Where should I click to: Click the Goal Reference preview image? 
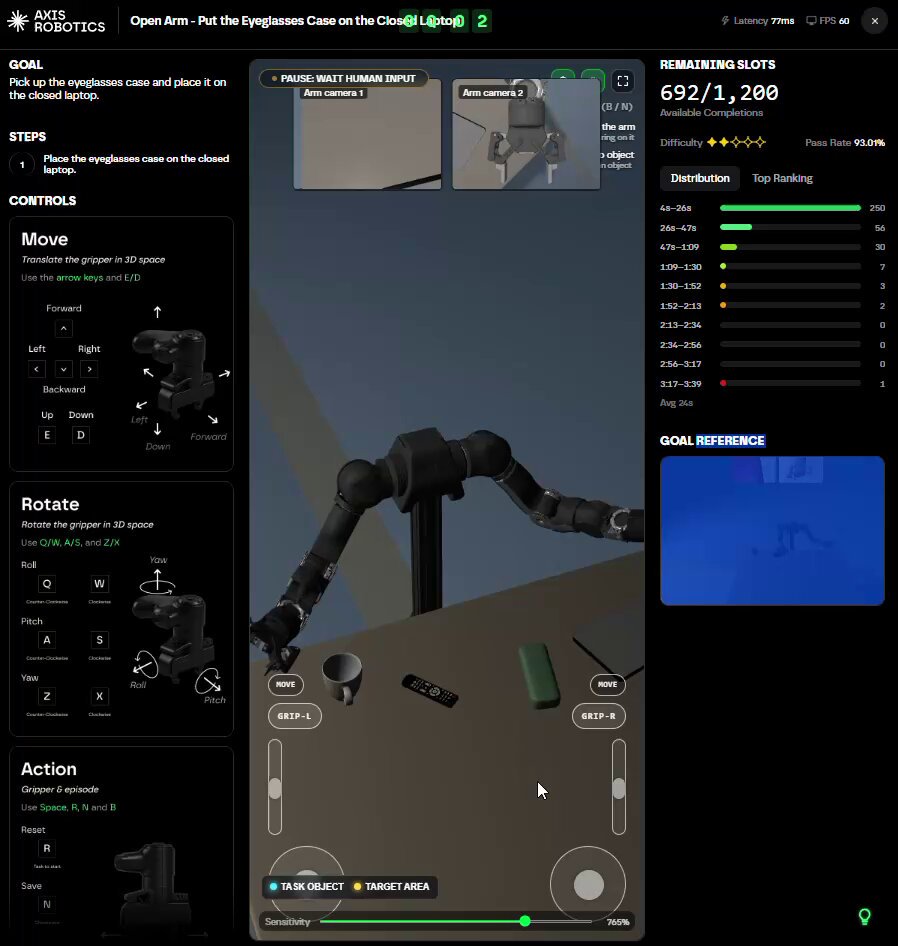click(772, 531)
